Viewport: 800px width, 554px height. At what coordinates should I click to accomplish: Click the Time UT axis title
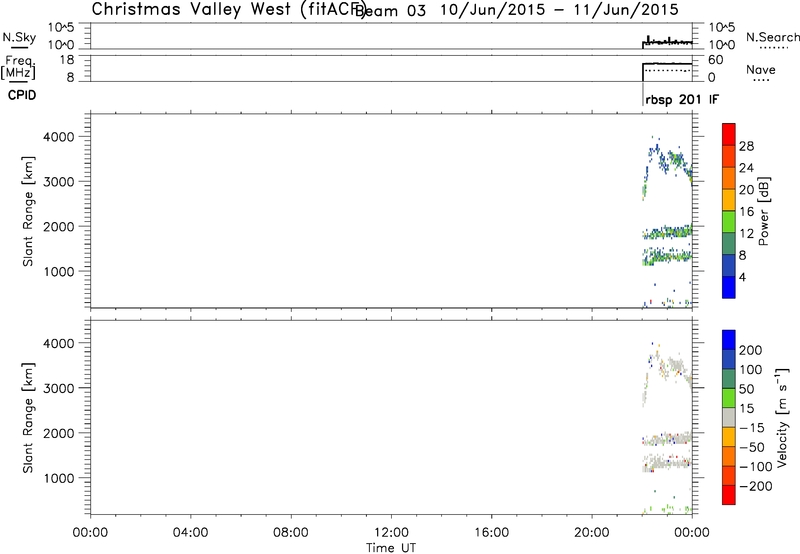point(391,548)
